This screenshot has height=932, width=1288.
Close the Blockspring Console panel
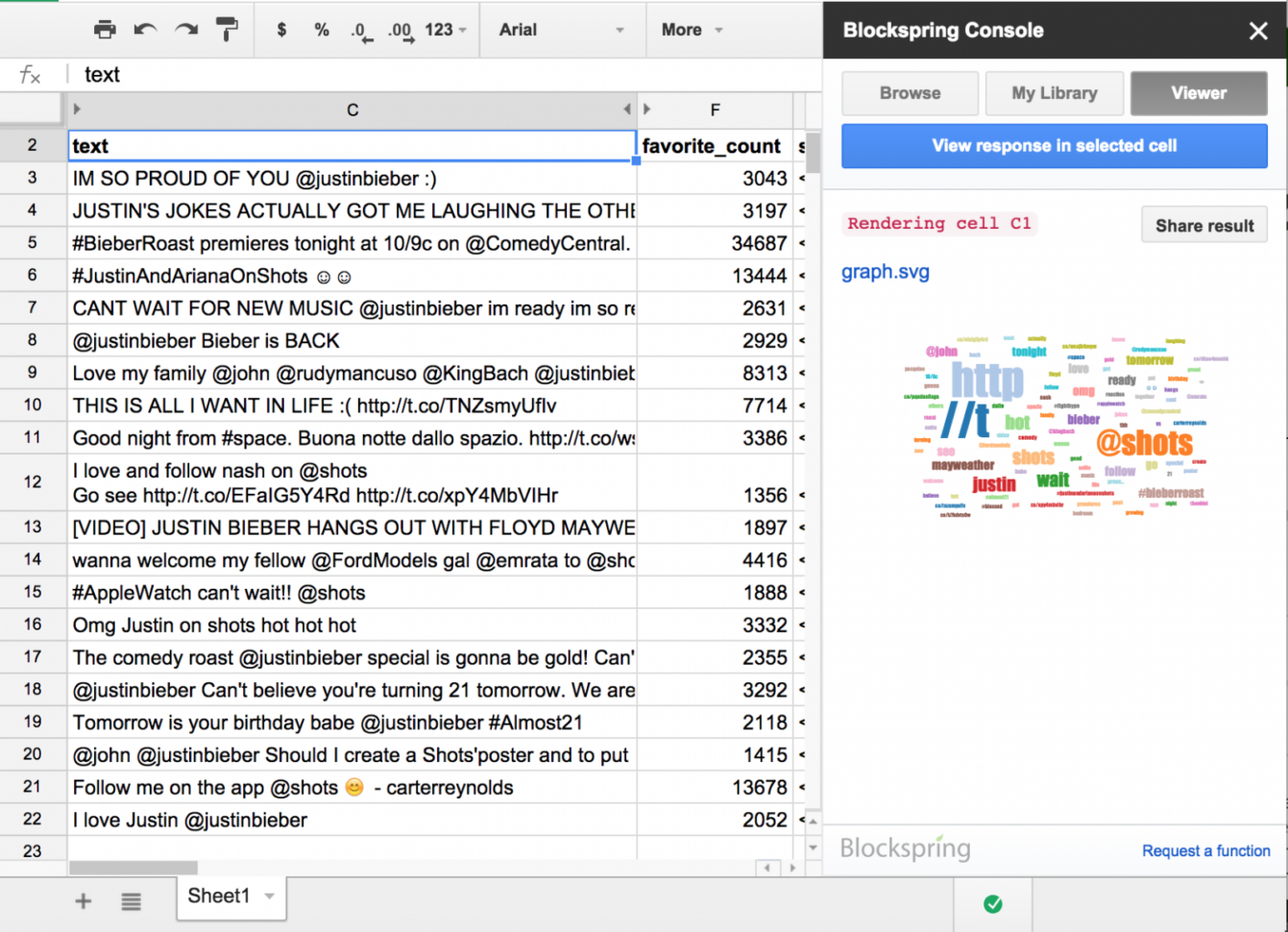pyautogui.click(x=1258, y=31)
